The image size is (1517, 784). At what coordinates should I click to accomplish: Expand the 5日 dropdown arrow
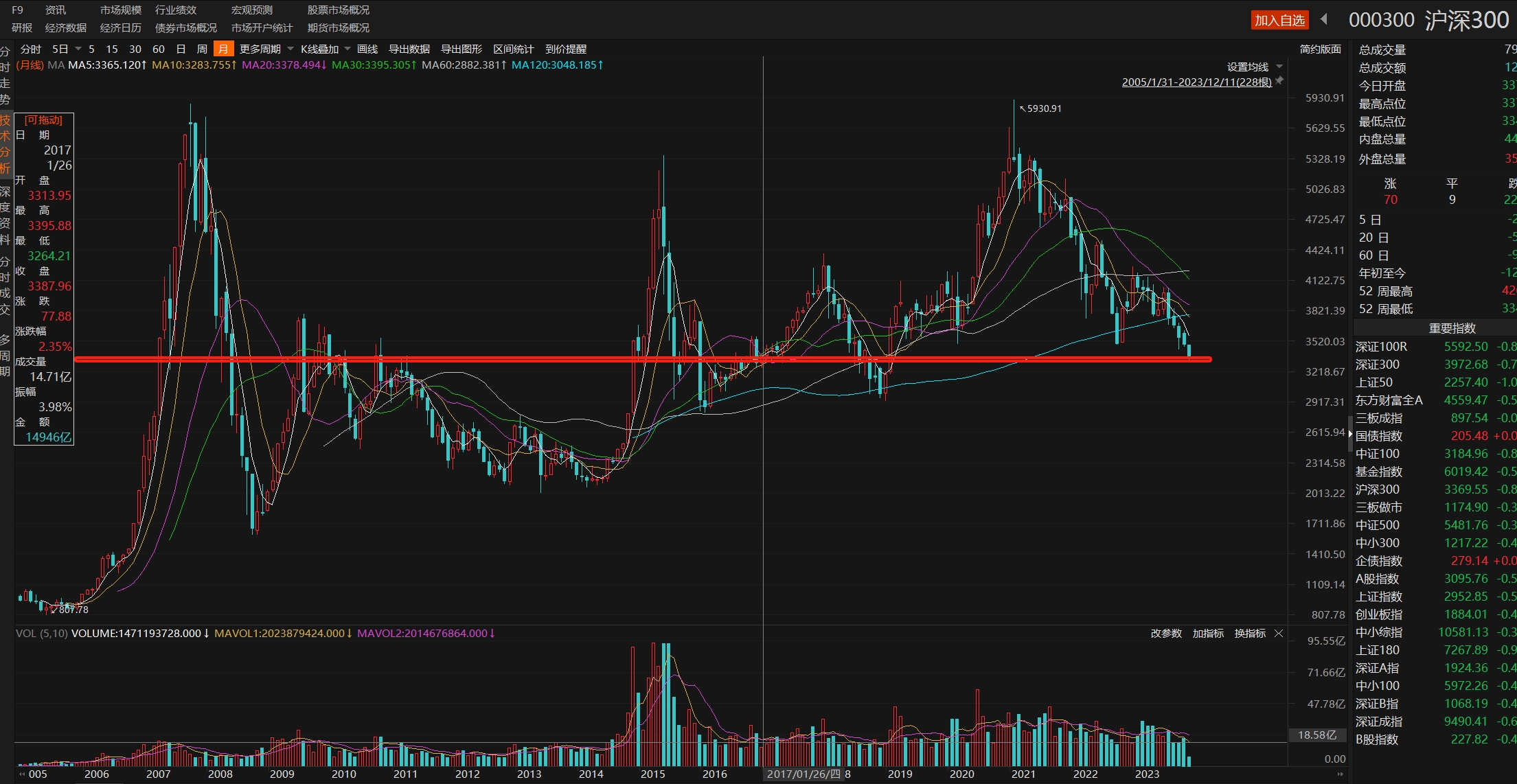point(78,49)
